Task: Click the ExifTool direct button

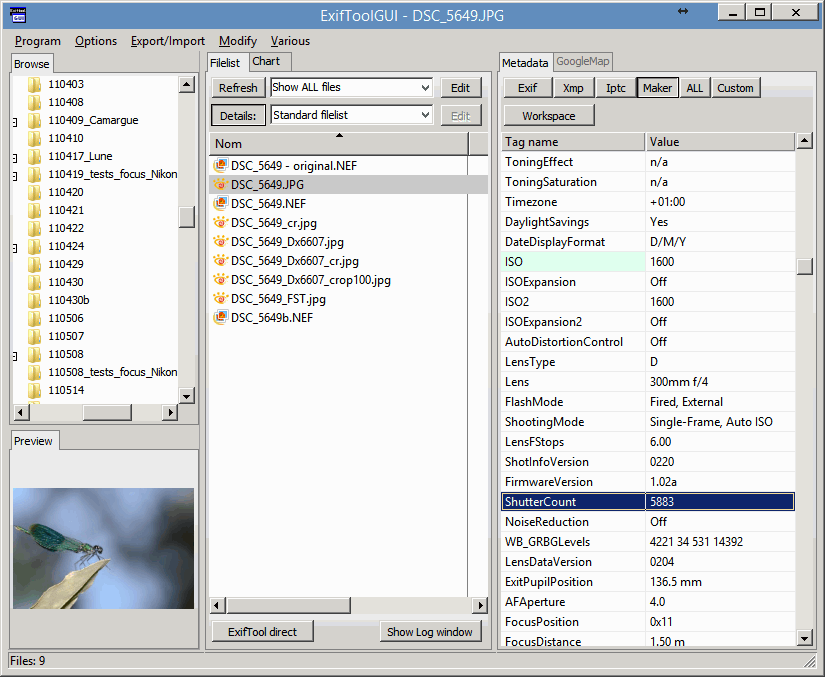Action: point(263,632)
